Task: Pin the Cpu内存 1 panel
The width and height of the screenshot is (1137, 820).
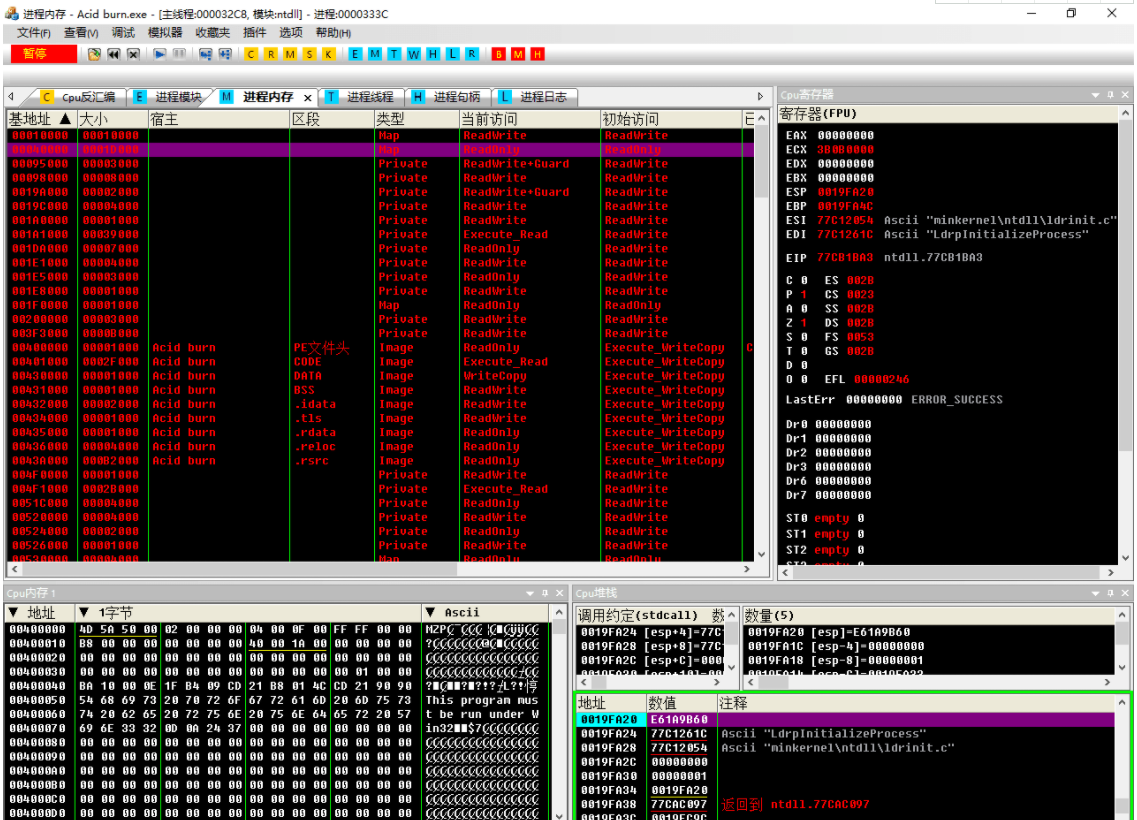Action: point(546,593)
